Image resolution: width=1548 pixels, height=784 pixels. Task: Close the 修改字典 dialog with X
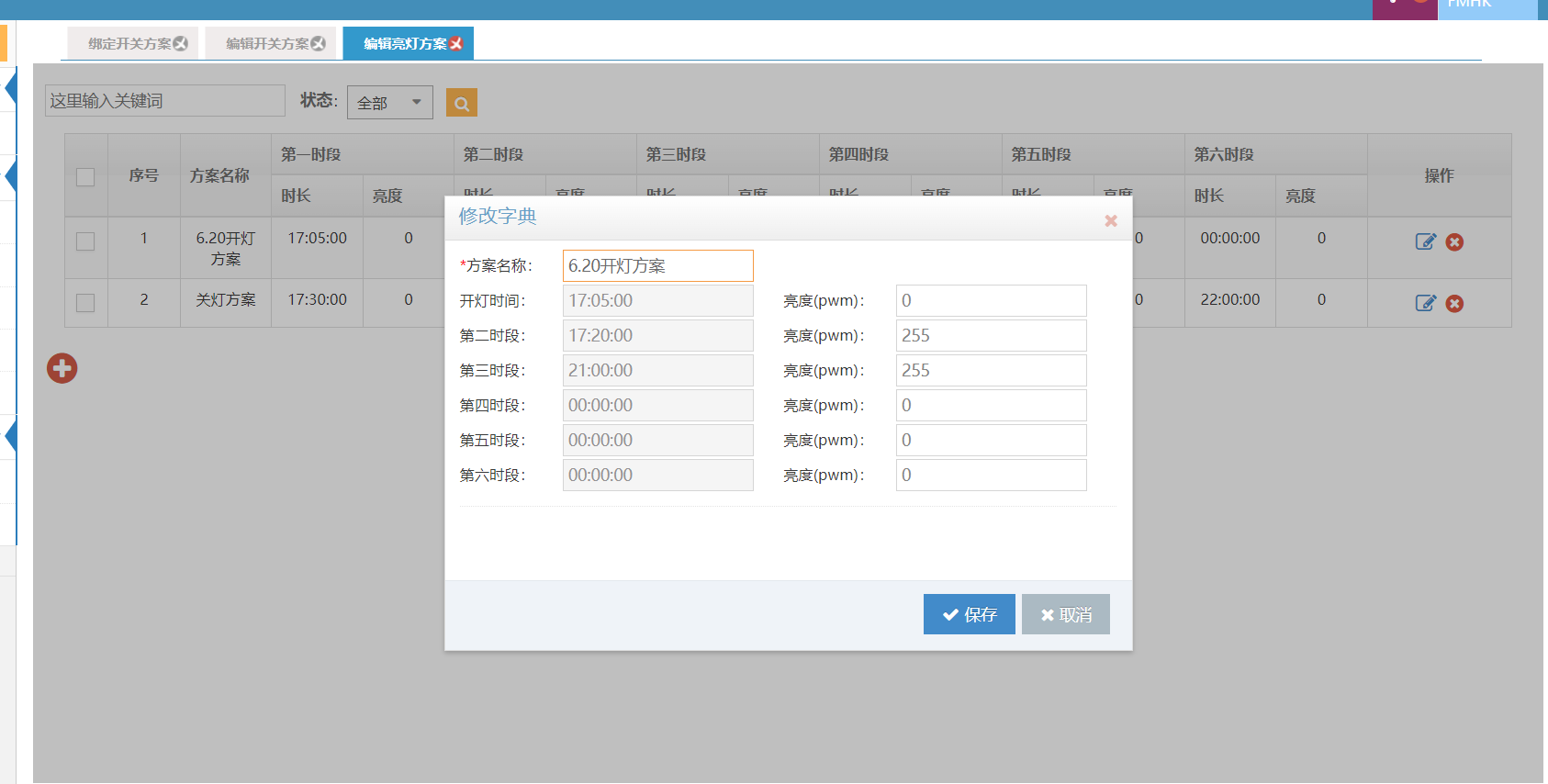coord(1110,220)
